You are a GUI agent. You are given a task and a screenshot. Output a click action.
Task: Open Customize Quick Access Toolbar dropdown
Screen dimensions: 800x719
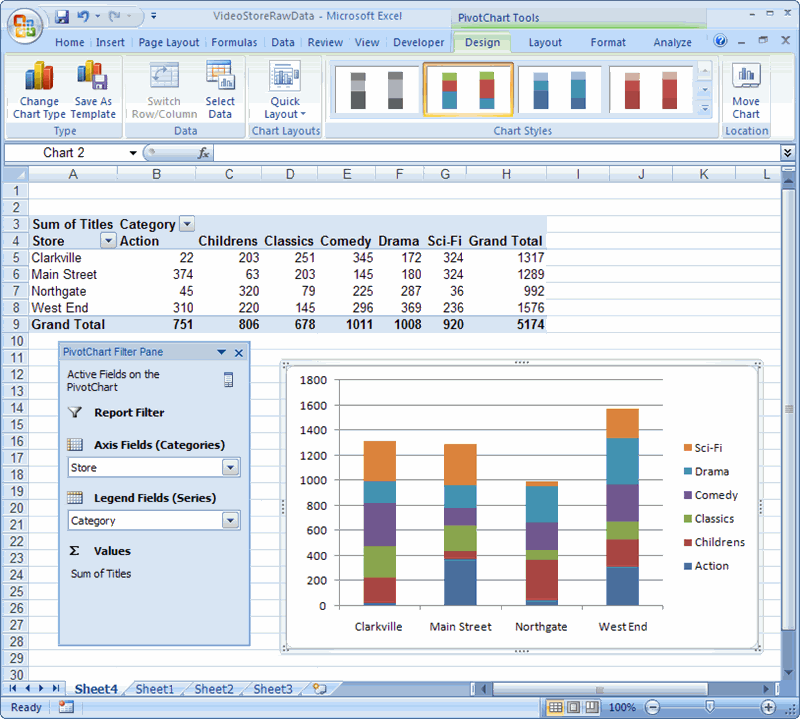coord(154,16)
